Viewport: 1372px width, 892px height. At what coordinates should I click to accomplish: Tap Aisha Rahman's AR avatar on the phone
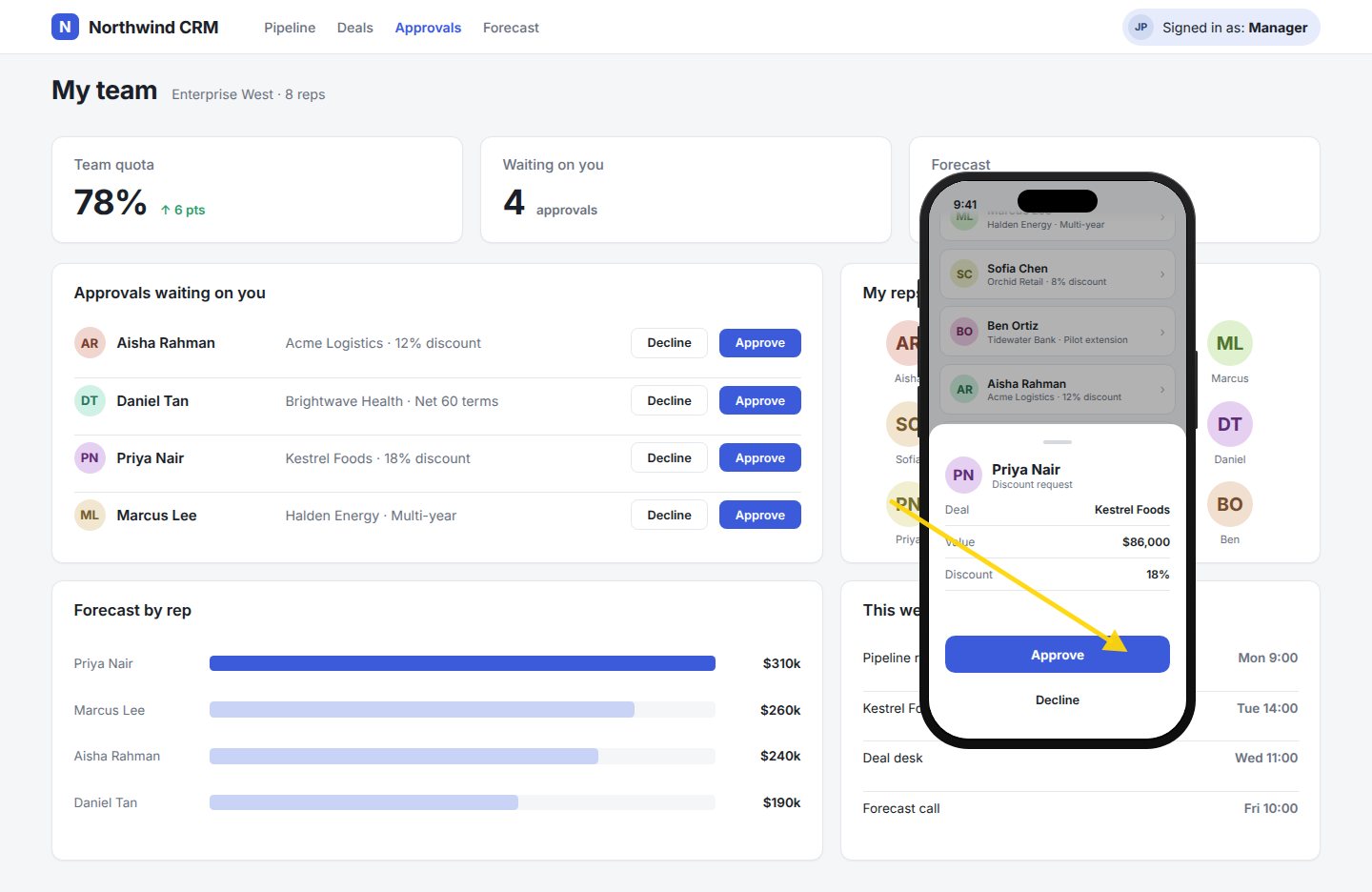(x=964, y=390)
